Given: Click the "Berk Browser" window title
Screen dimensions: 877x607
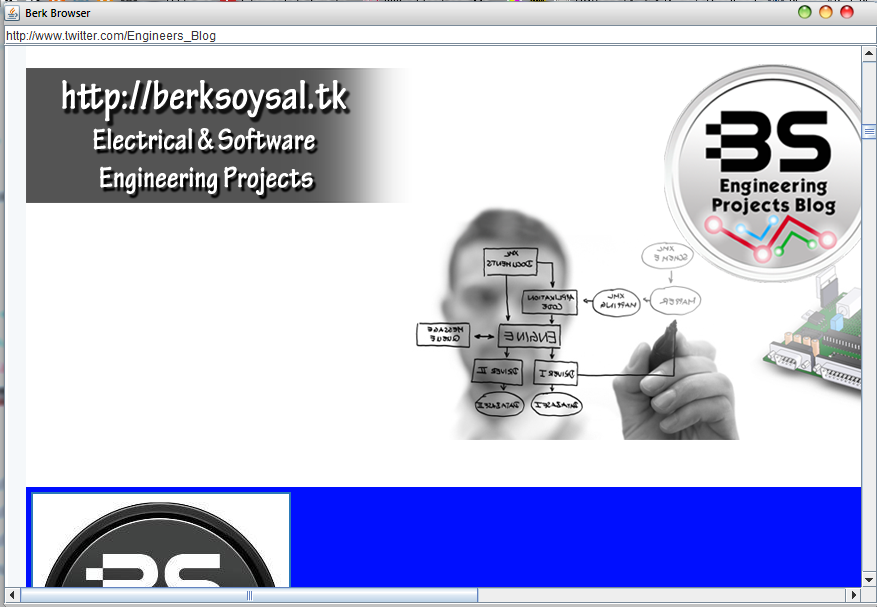Looking at the screenshot, I should 58,13.
